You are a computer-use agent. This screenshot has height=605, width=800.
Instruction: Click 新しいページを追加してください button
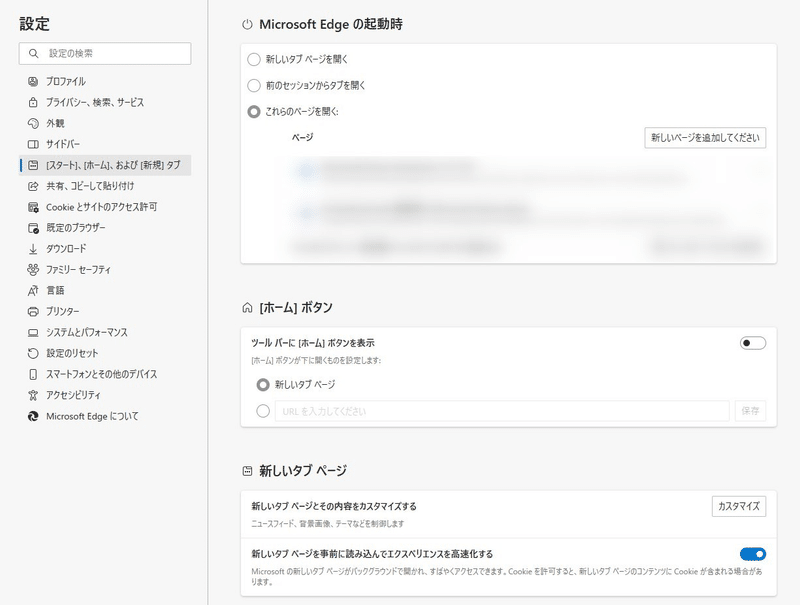[705, 138]
